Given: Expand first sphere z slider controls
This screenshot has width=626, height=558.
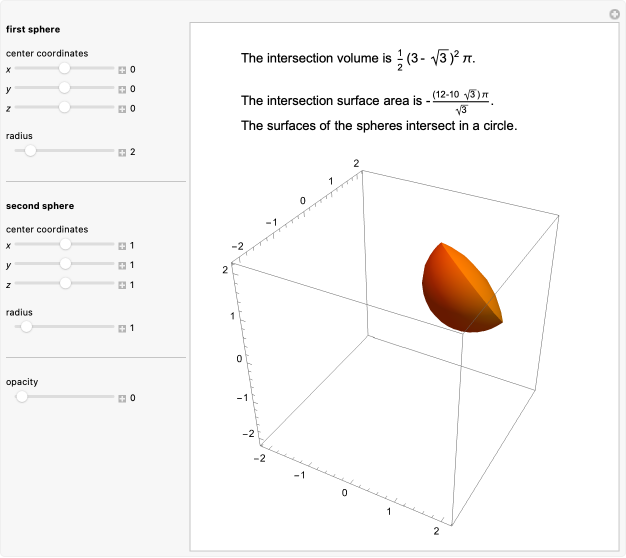Looking at the screenshot, I should tap(122, 107).
